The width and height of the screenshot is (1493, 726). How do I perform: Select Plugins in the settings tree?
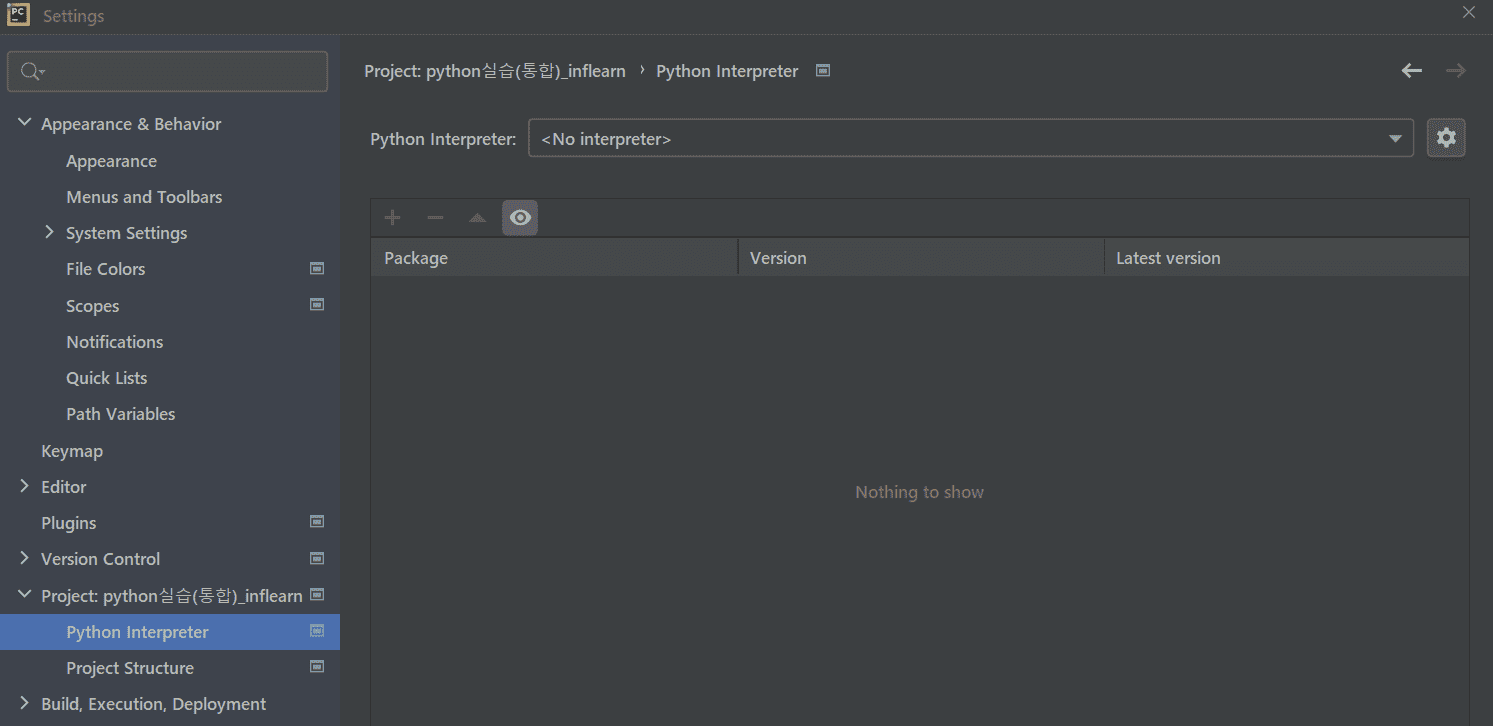click(69, 523)
